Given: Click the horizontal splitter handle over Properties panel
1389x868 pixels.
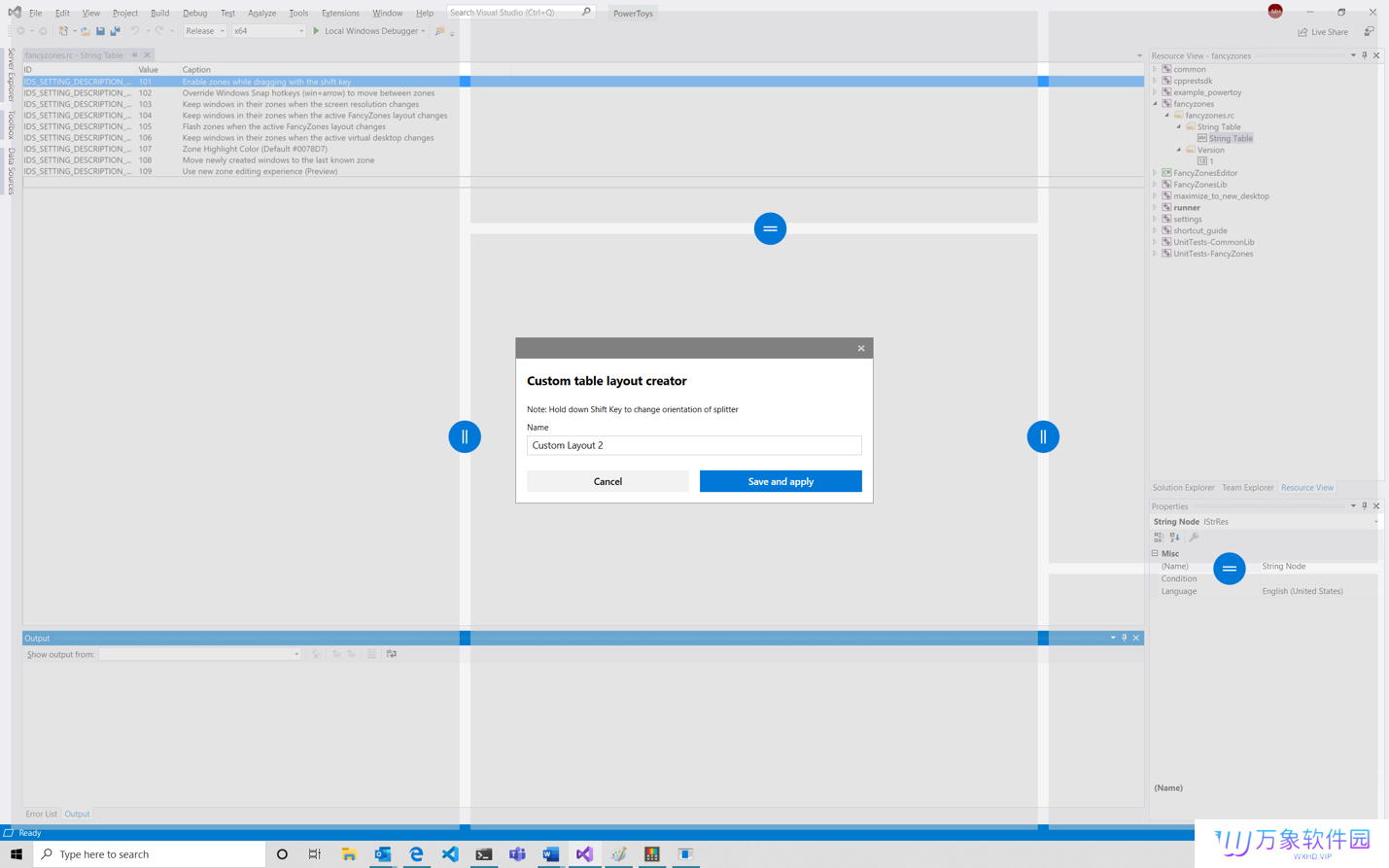Looking at the screenshot, I should pos(1230,569).
